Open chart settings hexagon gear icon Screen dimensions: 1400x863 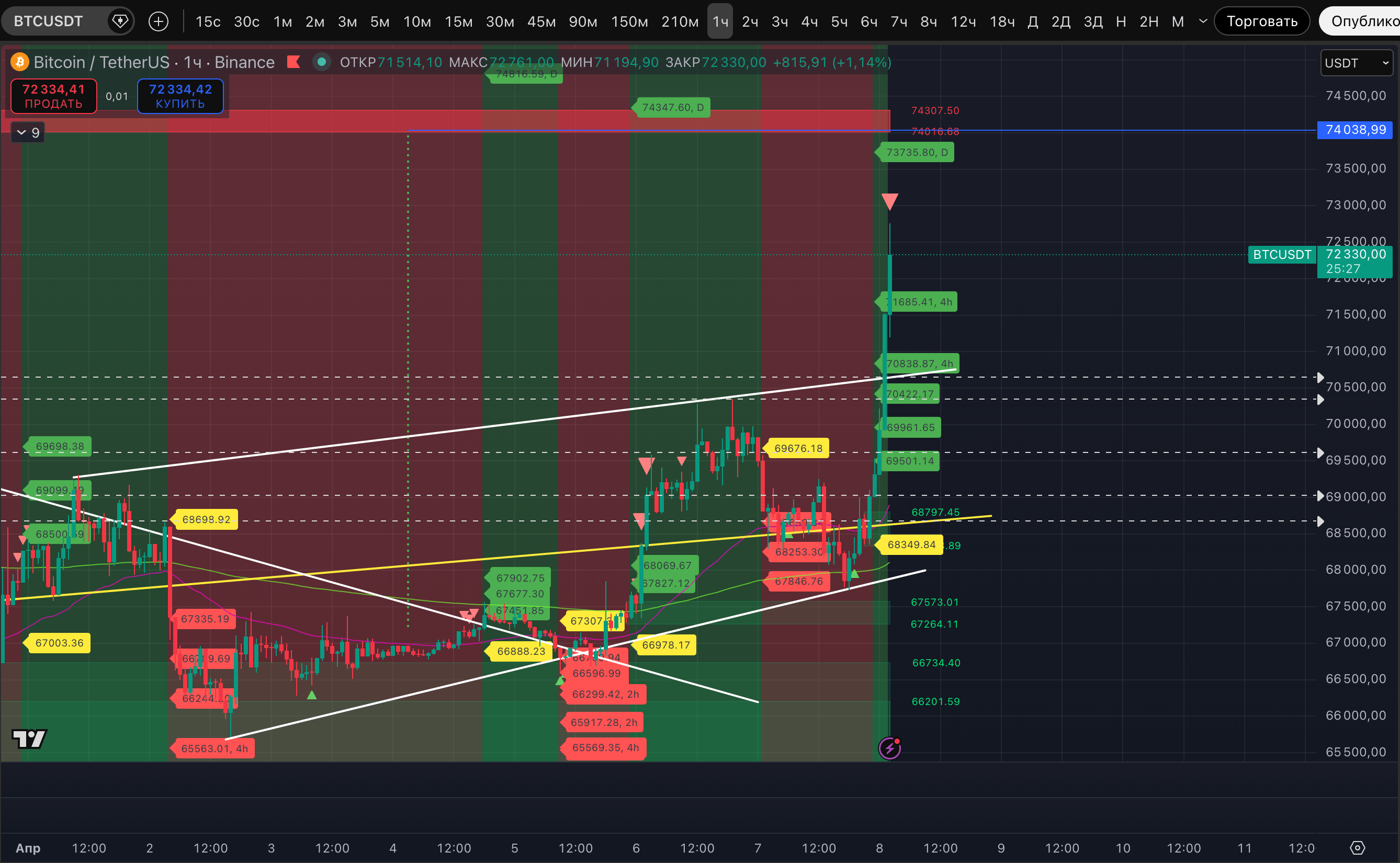pos(1357,848)
